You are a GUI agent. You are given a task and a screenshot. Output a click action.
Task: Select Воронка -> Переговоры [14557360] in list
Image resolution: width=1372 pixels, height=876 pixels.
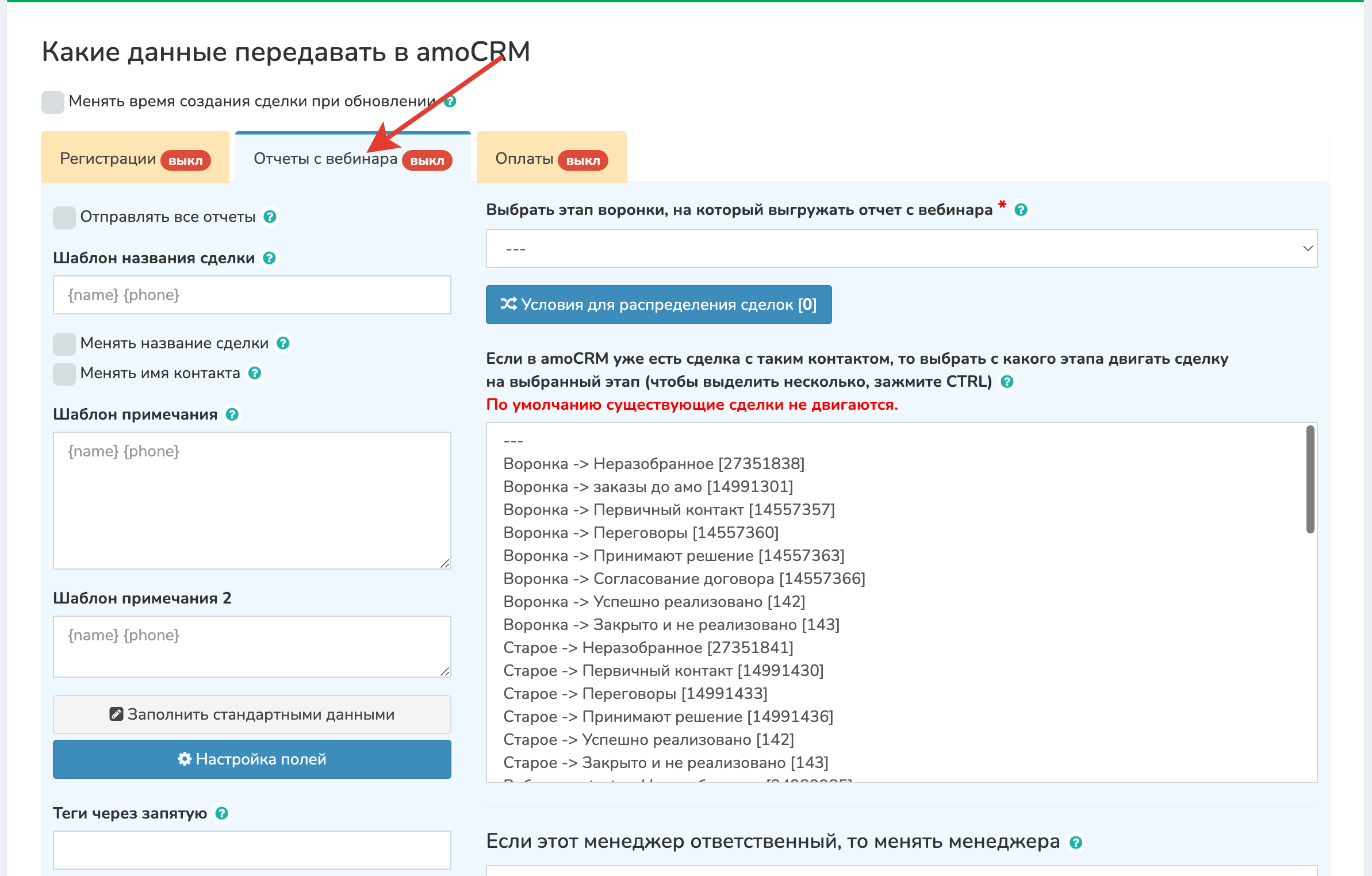coord(641,533)
